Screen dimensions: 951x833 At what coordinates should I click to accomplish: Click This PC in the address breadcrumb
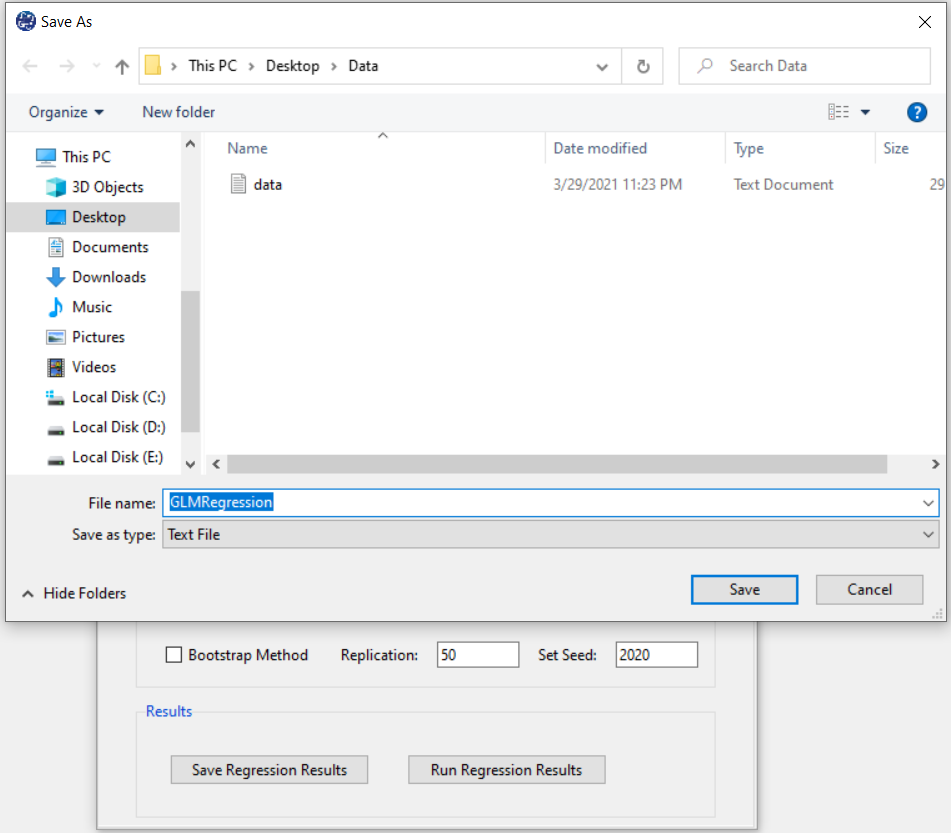click(x=212, y=66)
